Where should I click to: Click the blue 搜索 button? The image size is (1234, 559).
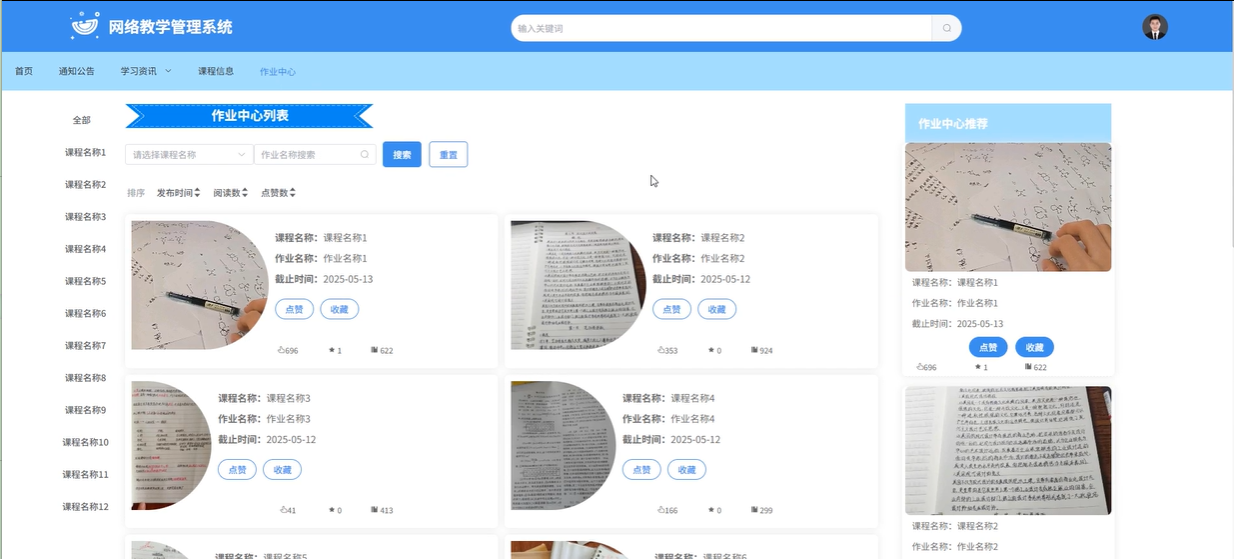click(x=402, y=155)
